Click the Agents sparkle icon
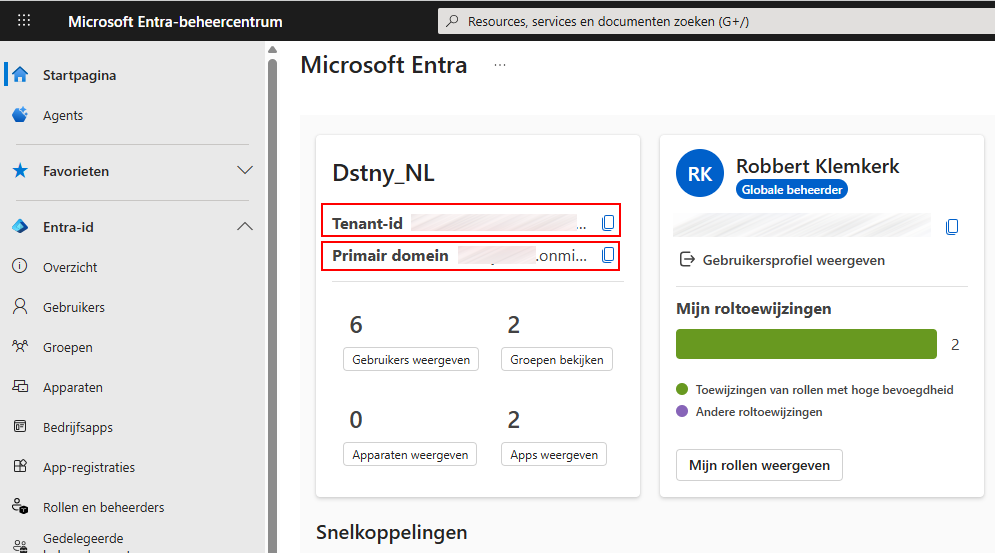Viewport: 995px width, 553px height. point(20,115)
